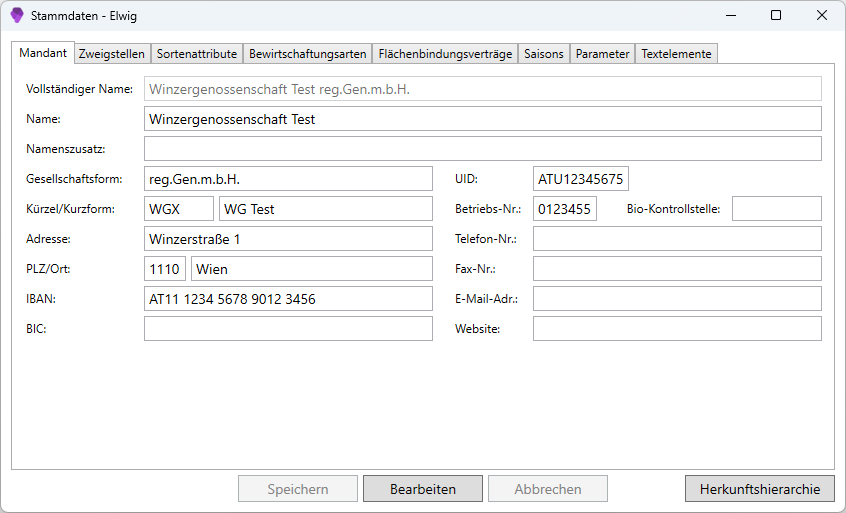This screenshot has width=846, height=513.
Task: Select the IBAN input field
Action: [288, 299]
